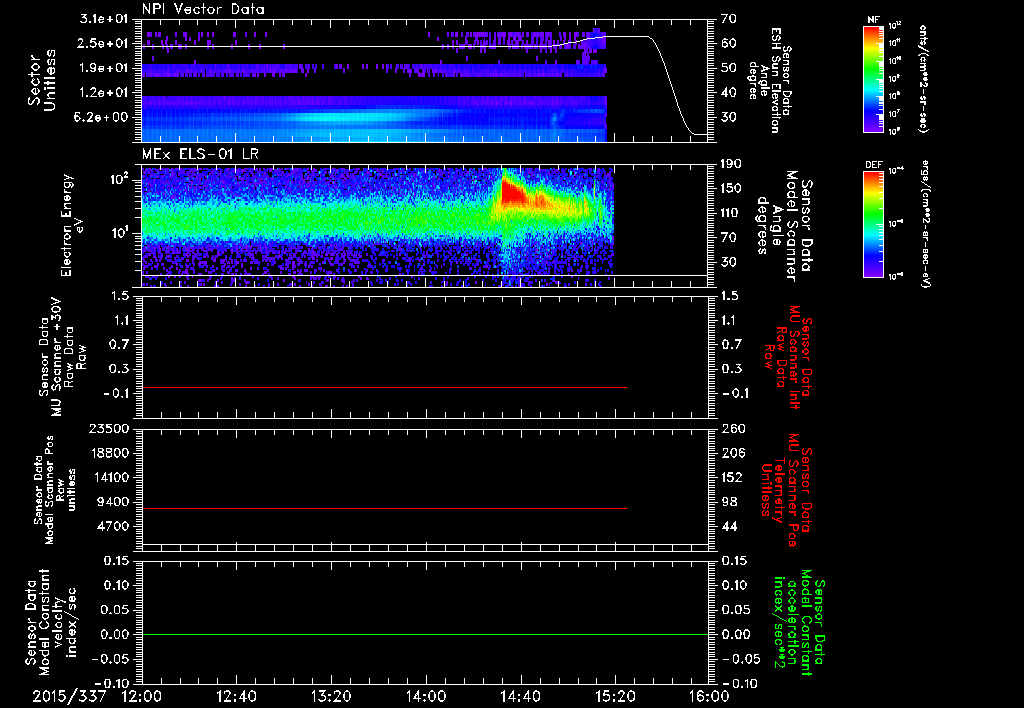This screenshot has width=1024, height=708.
Task: Click the MEx ELS-01 LR panel title
Action: (202, 155)
